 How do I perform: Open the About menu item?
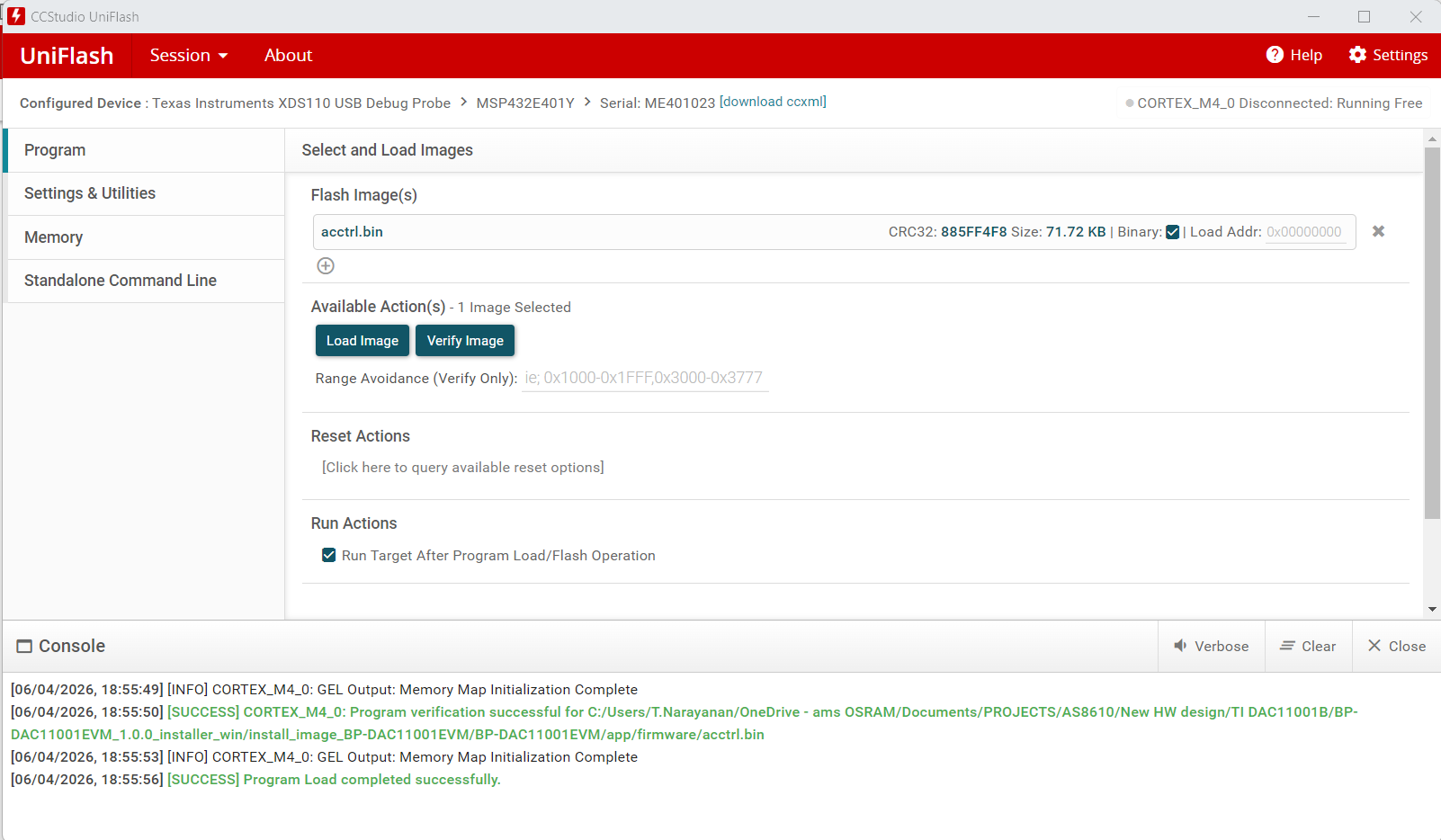288,55
